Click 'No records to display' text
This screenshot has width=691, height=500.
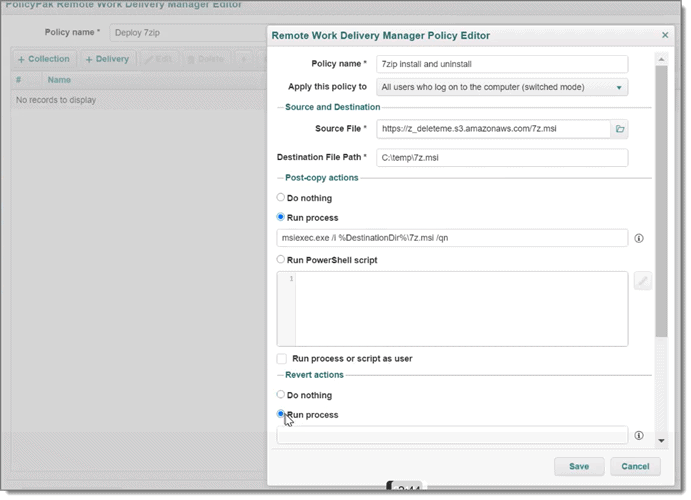click(x=56, y=100)
